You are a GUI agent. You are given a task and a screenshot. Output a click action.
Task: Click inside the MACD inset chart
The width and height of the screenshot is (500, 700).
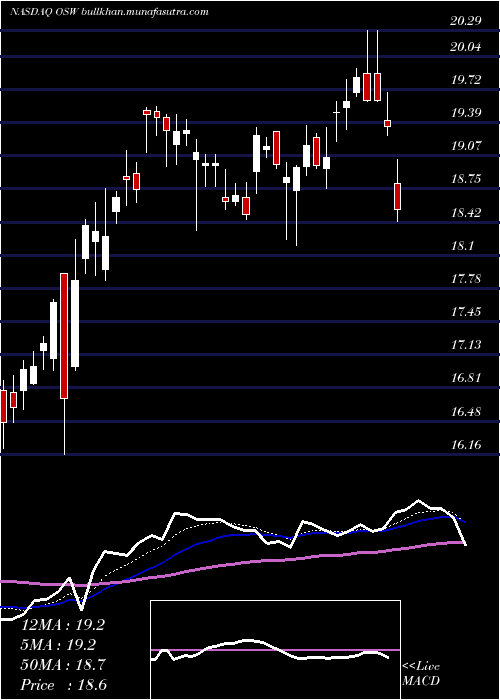275,650
